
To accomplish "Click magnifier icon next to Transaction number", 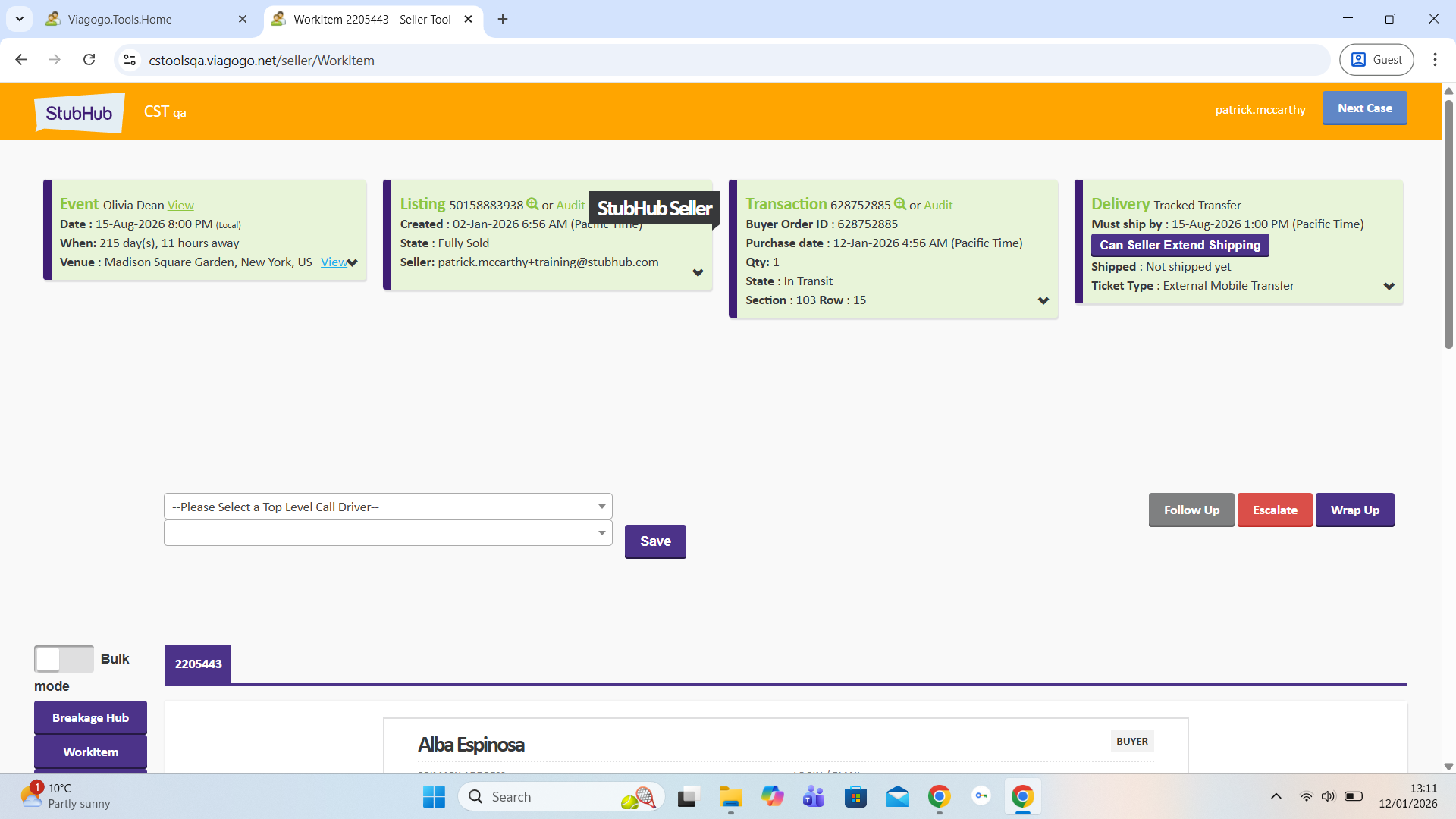I will pos(900,204).
